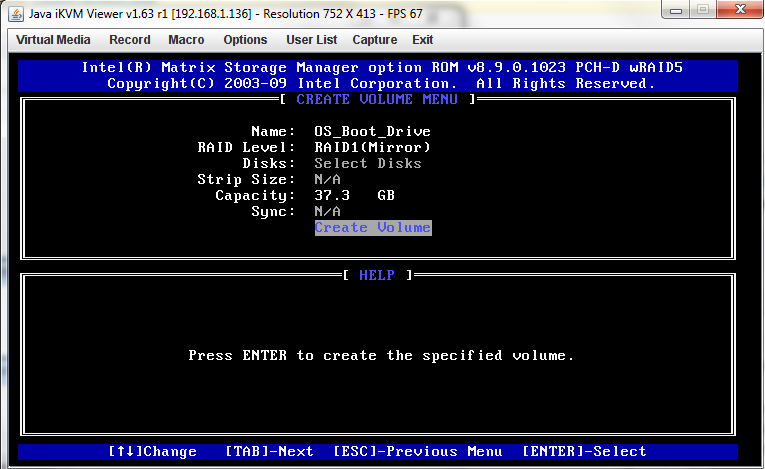Click the Java icon in title bar

tap(16, 14)
